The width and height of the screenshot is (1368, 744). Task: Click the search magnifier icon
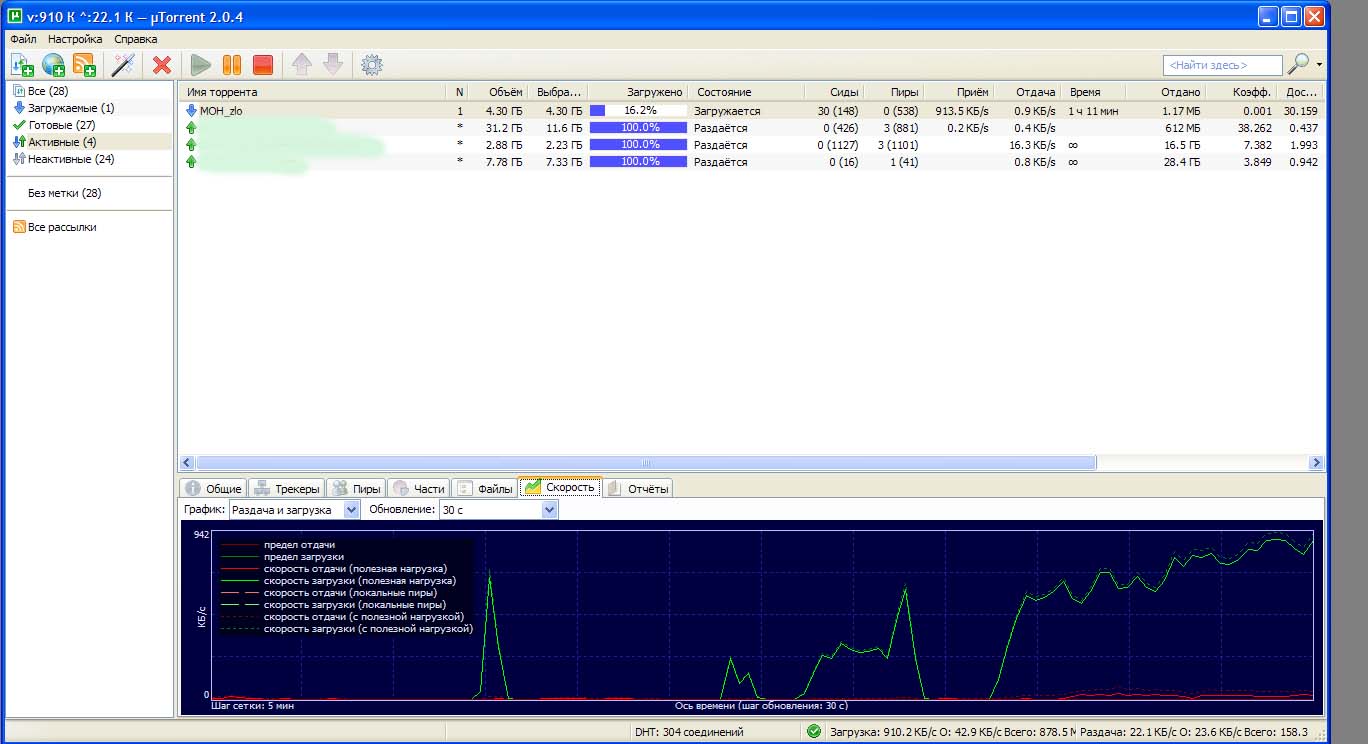click(1298, 64)
